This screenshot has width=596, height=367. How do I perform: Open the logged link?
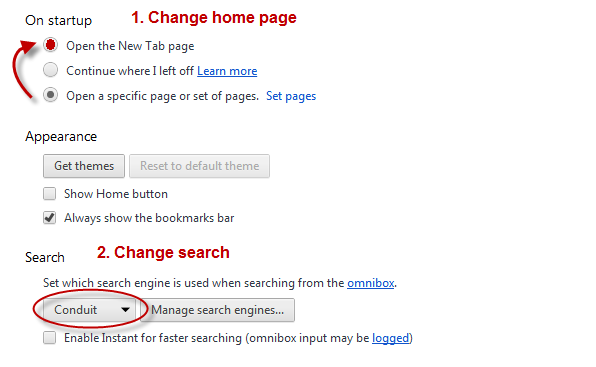391,338
